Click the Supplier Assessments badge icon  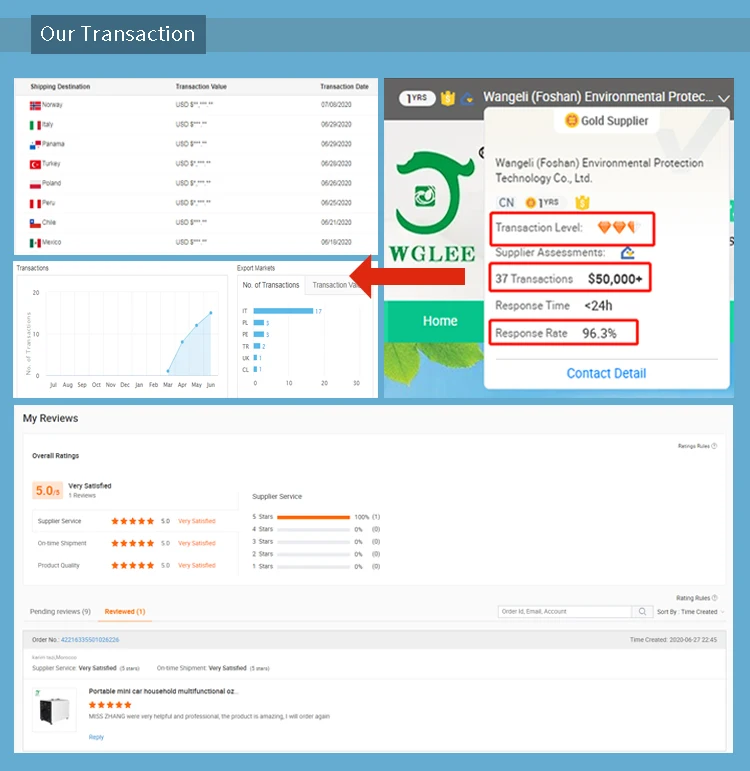point(628,253)
